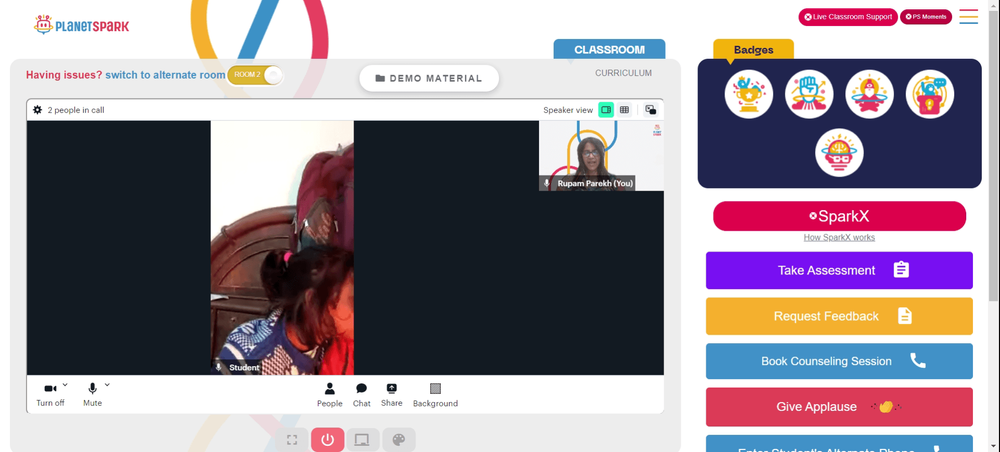Select the raised fist badge

click(809, 94)
